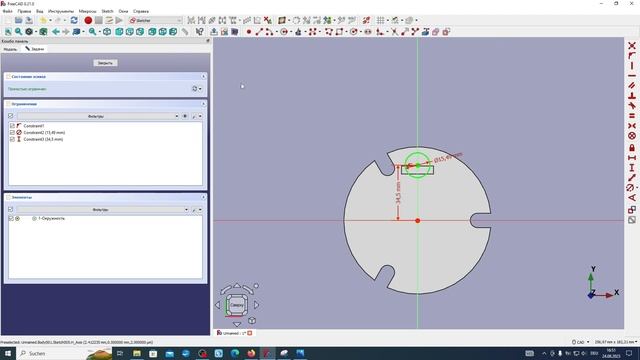Open the Sketcher workbench selector dropdown
640x360 pixels.
point(156,20)
